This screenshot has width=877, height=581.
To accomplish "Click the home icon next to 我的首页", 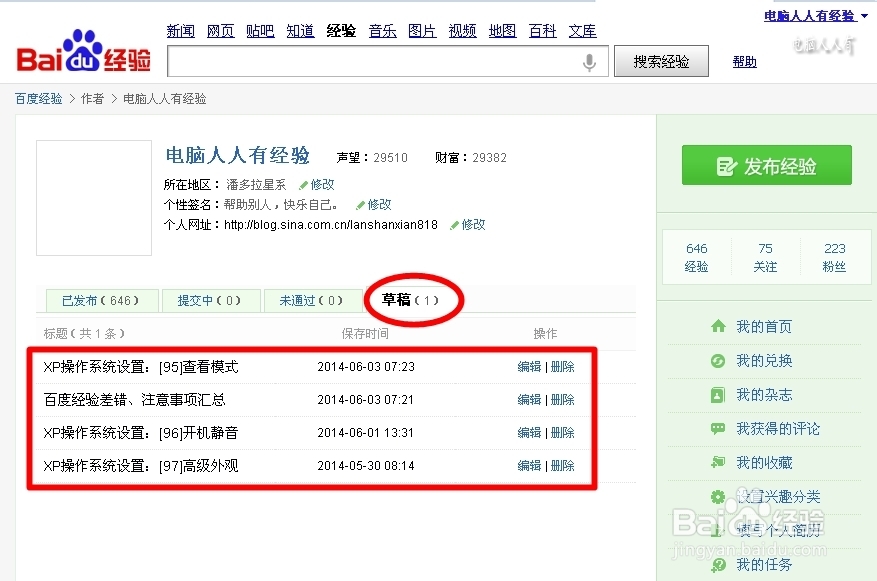I will tap(716, 327).
